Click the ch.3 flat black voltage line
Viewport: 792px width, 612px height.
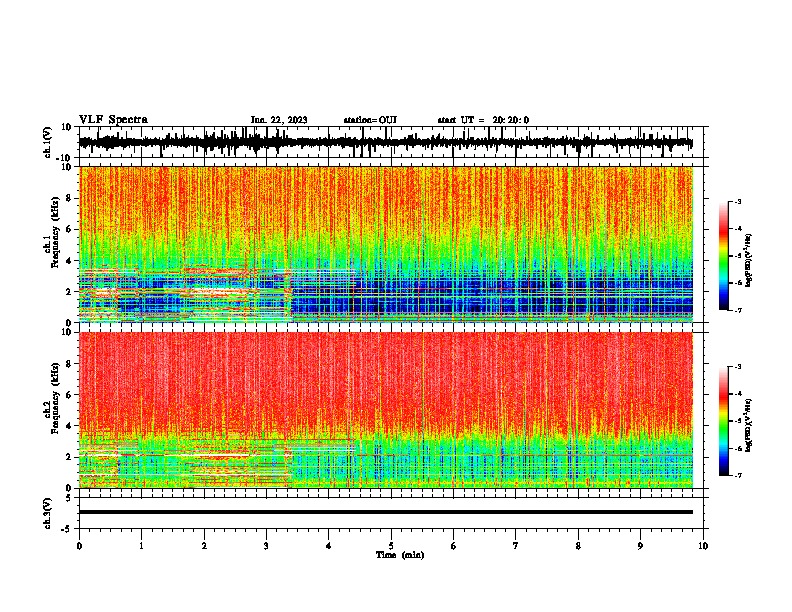click(x=386, y=512)
